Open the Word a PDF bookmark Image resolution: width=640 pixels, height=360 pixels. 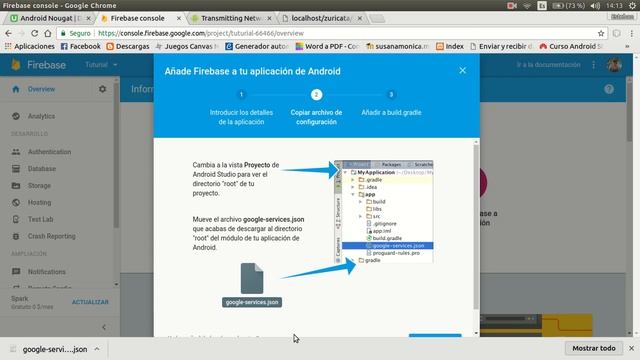(327, 47)
